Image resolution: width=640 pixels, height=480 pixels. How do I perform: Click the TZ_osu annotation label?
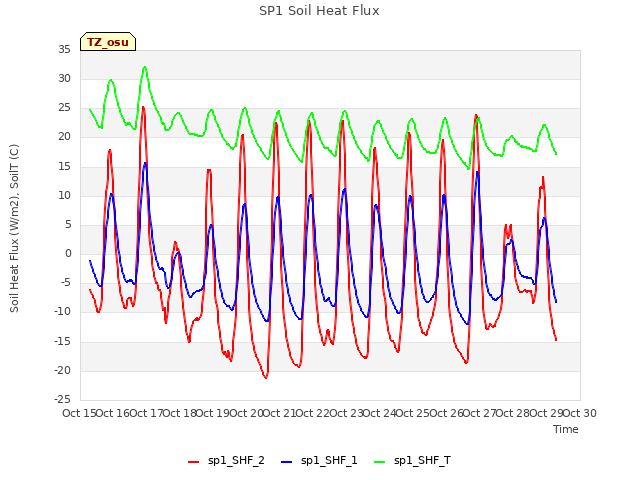pos(108,42)
